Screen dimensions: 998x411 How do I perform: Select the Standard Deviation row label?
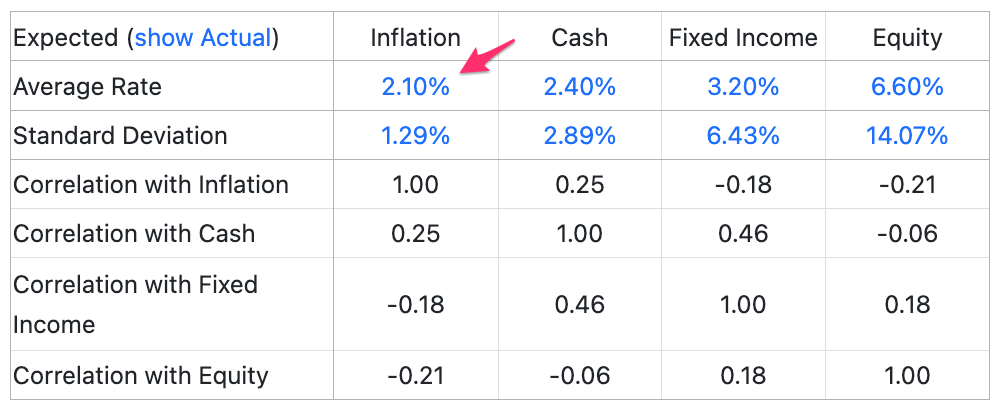[120, 136]
